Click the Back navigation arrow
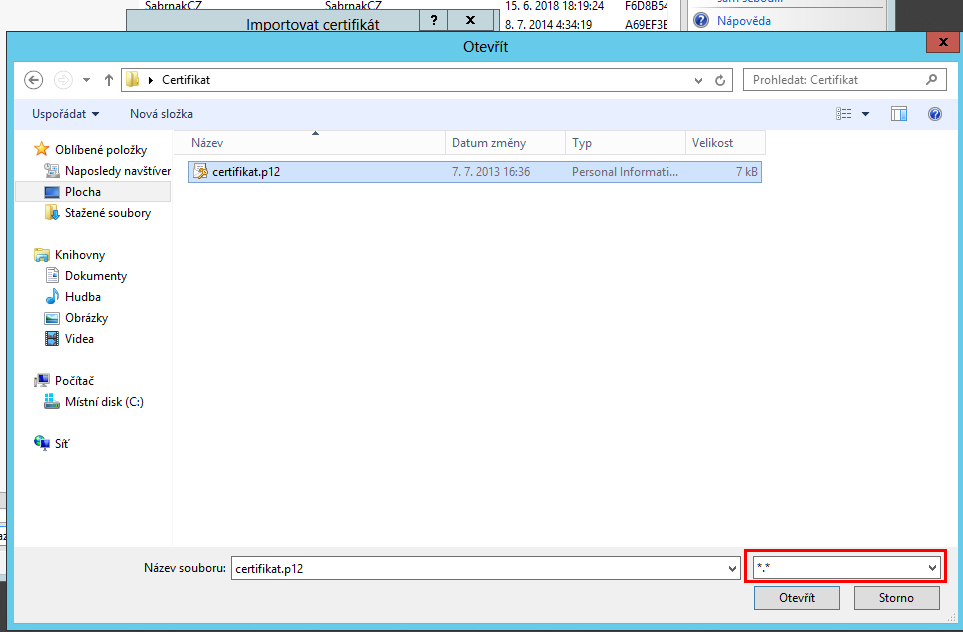 pos(34,80)
